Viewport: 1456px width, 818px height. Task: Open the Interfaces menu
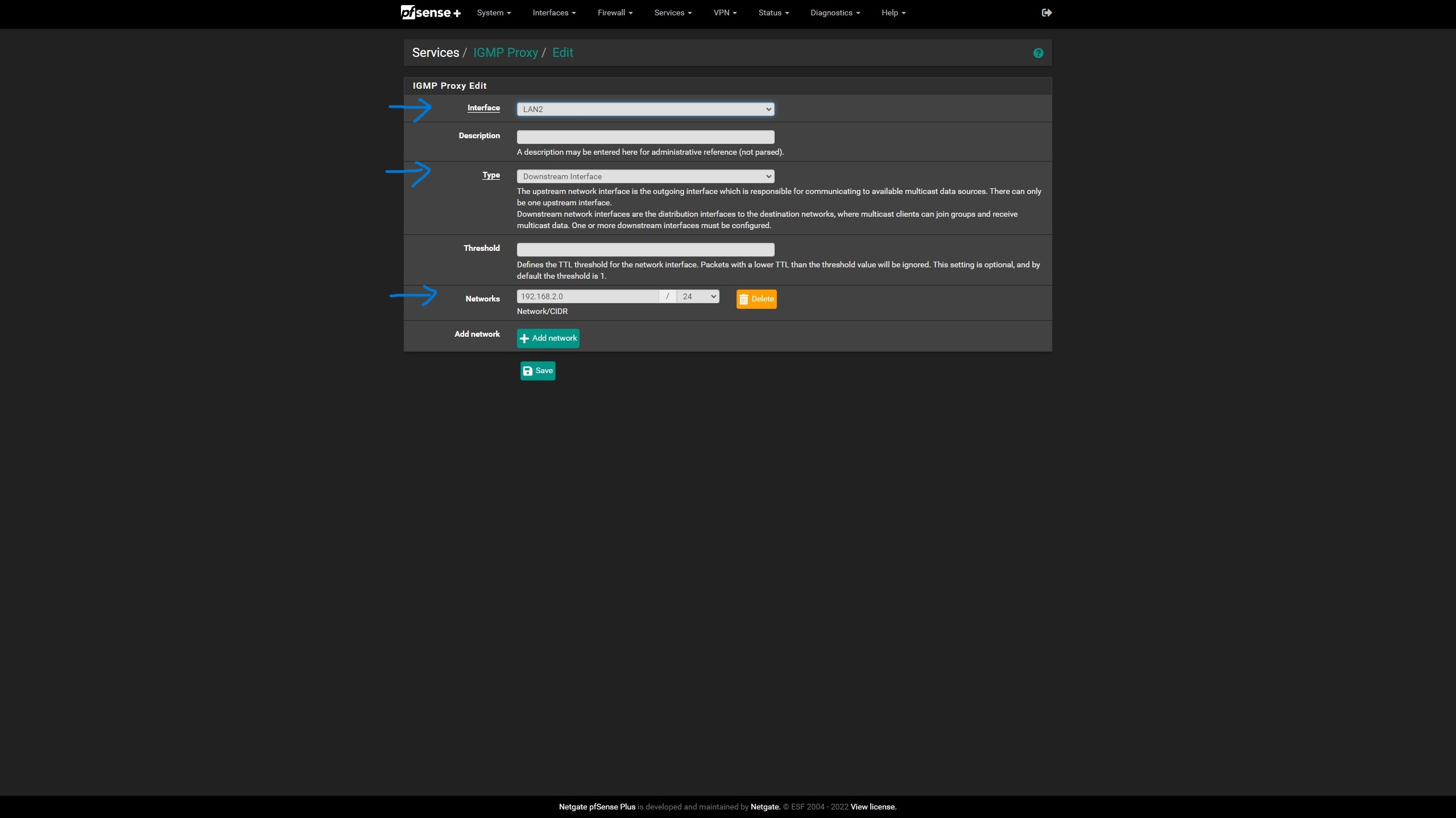554,13
